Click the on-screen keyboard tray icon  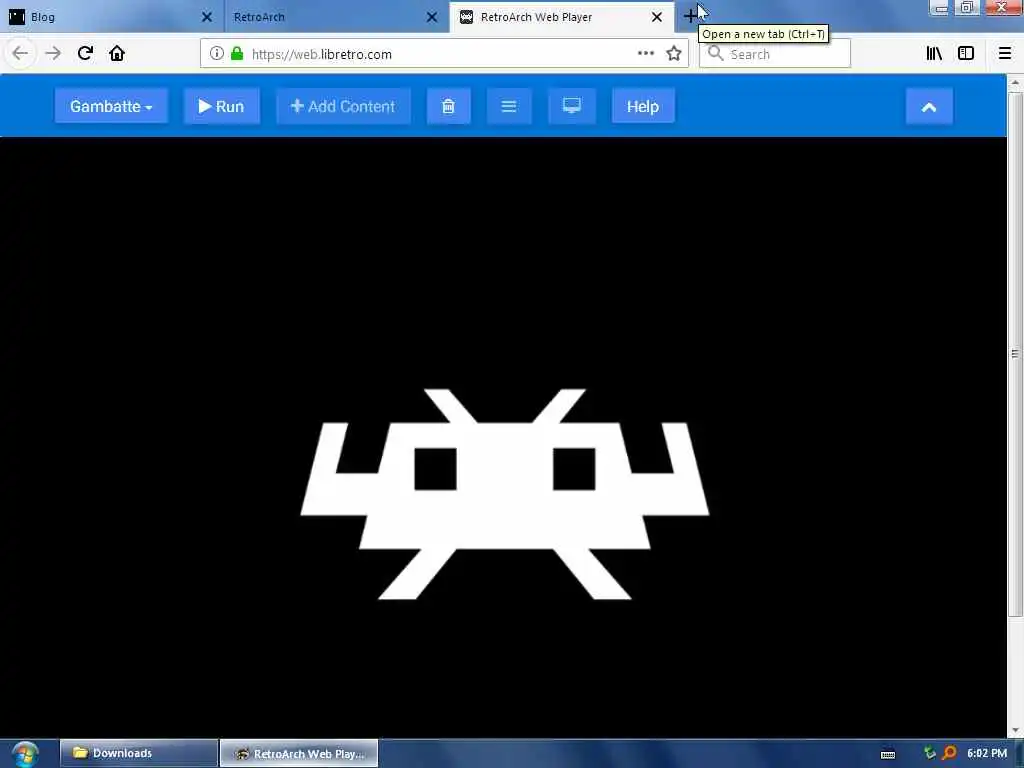tap(888, 754)
